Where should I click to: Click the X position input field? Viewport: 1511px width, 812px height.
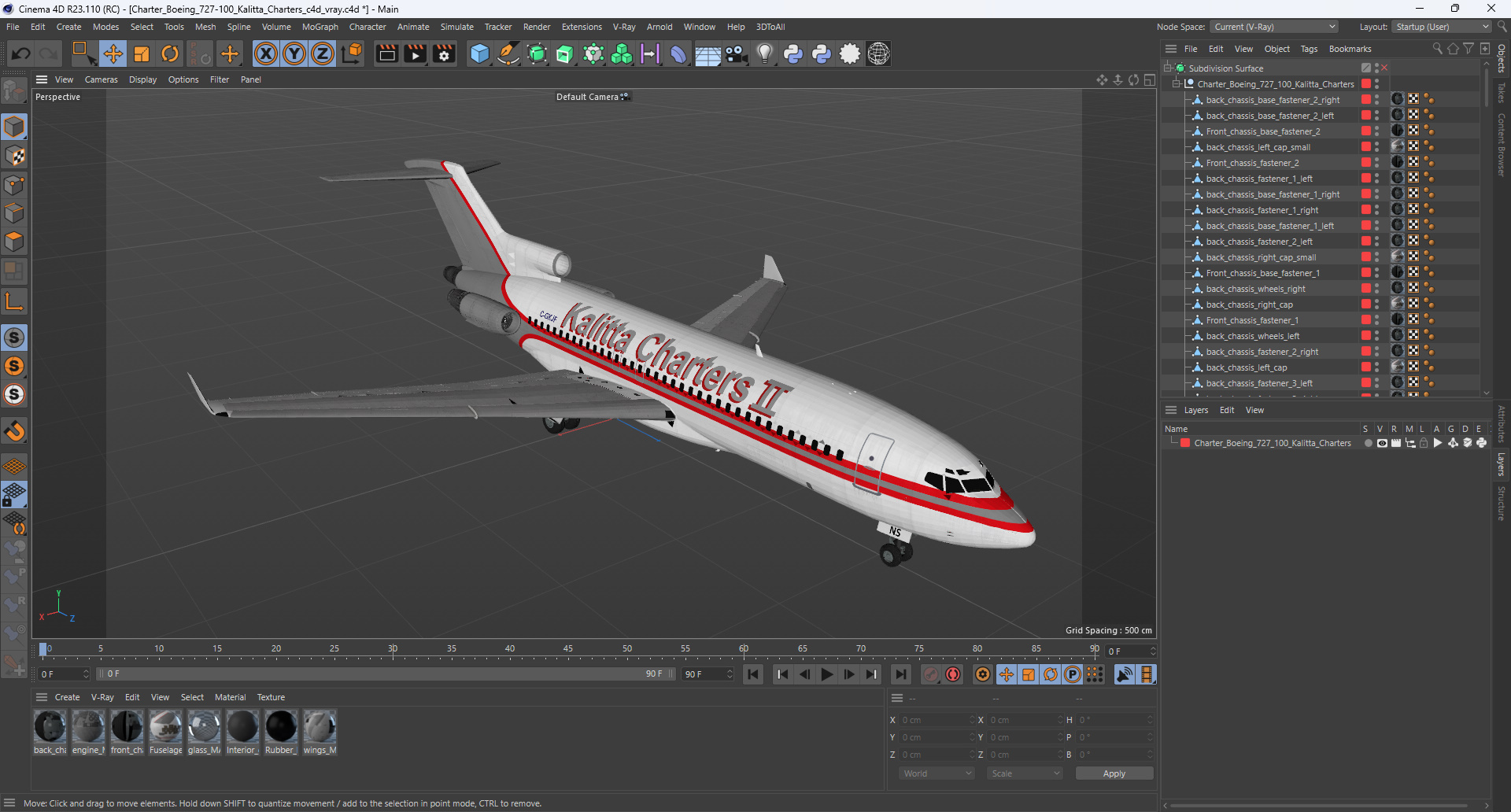tap(937, 720)
